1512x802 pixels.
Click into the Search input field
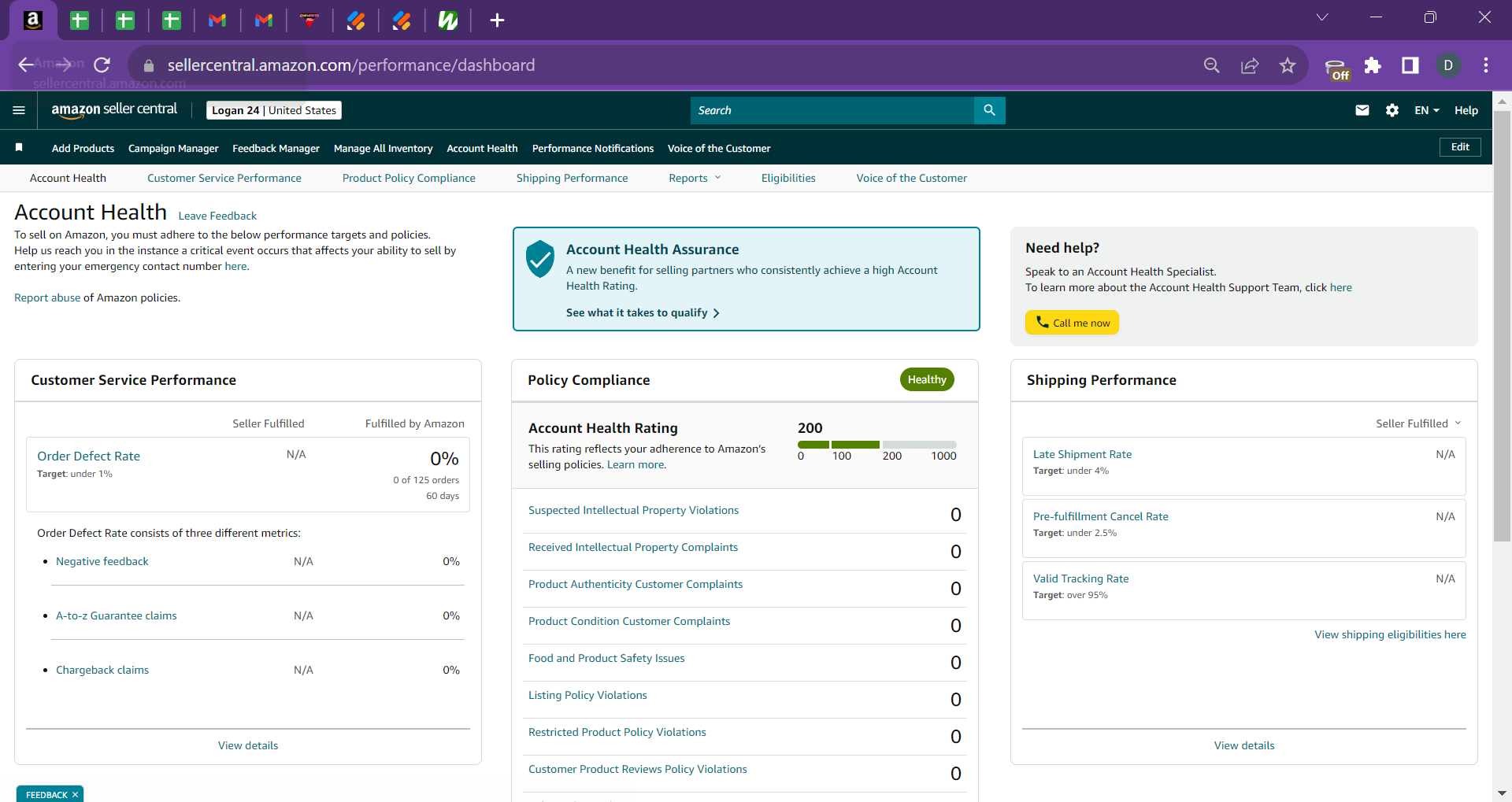coord(832,110)
